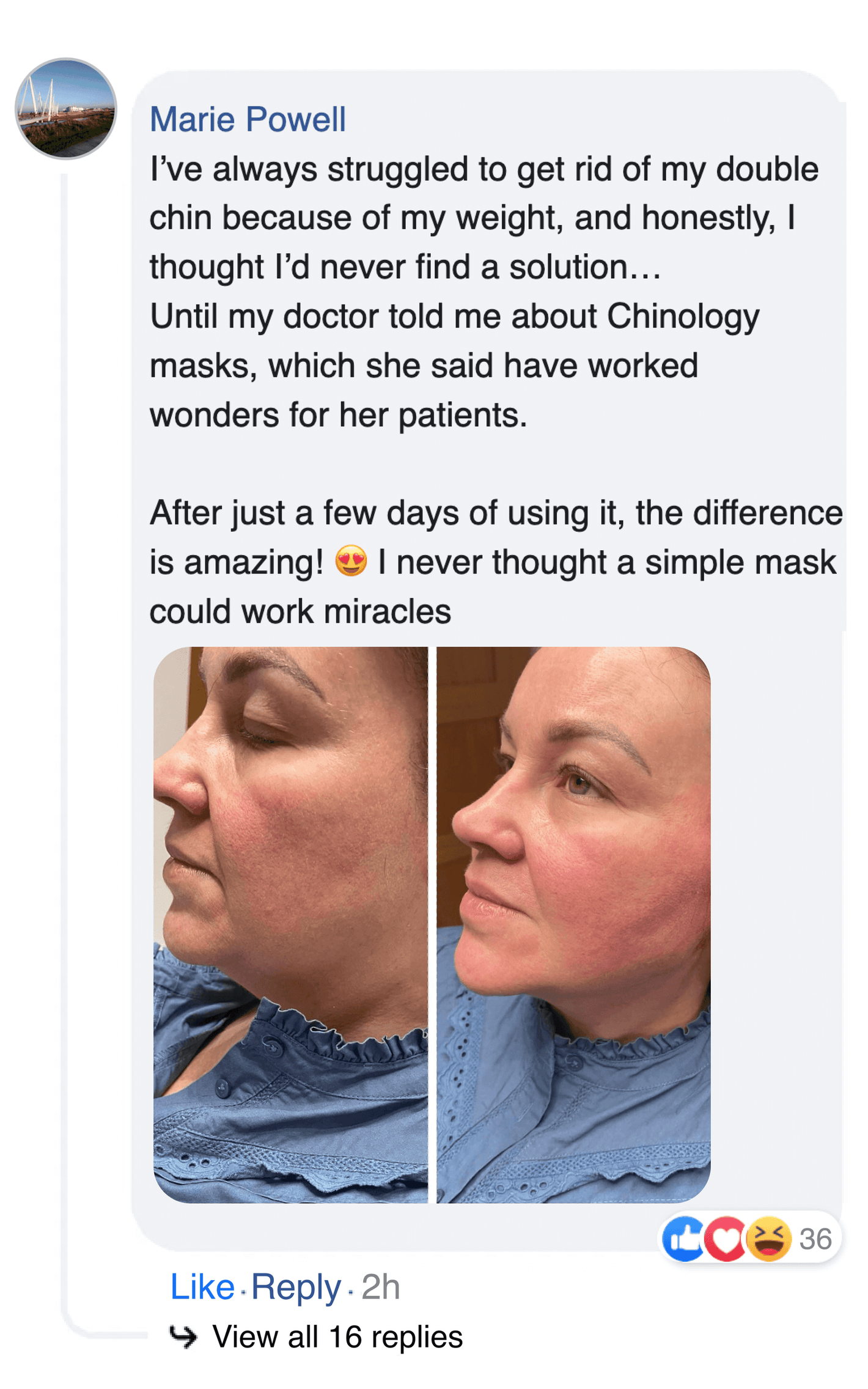Open the 2h timestamp link
The image size is (868, 1389).
(x=380, y=1287)
